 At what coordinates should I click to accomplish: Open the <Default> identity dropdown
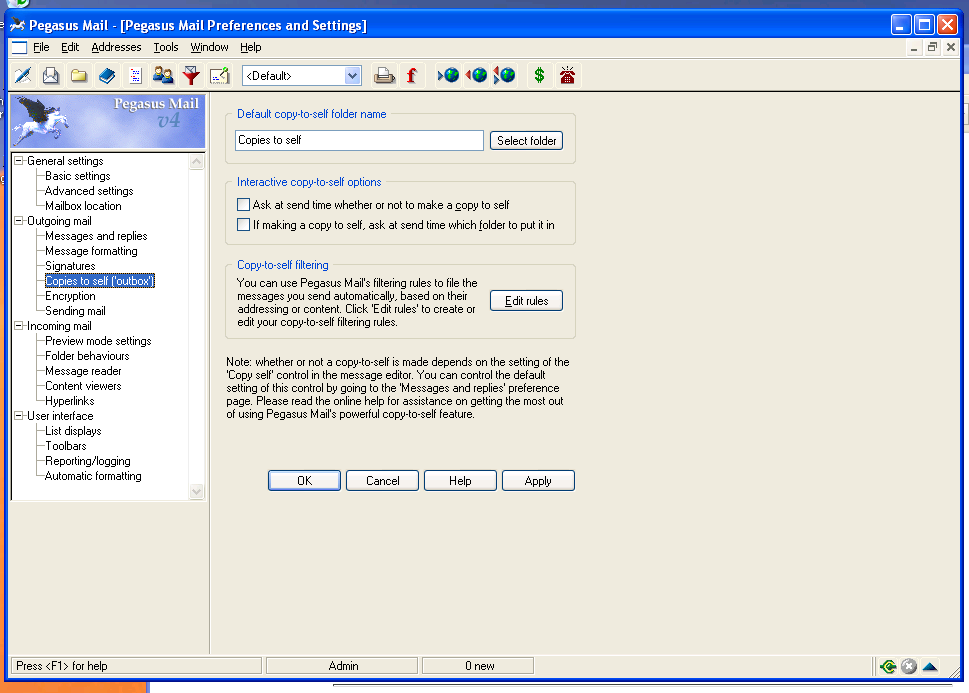point(352,75)
